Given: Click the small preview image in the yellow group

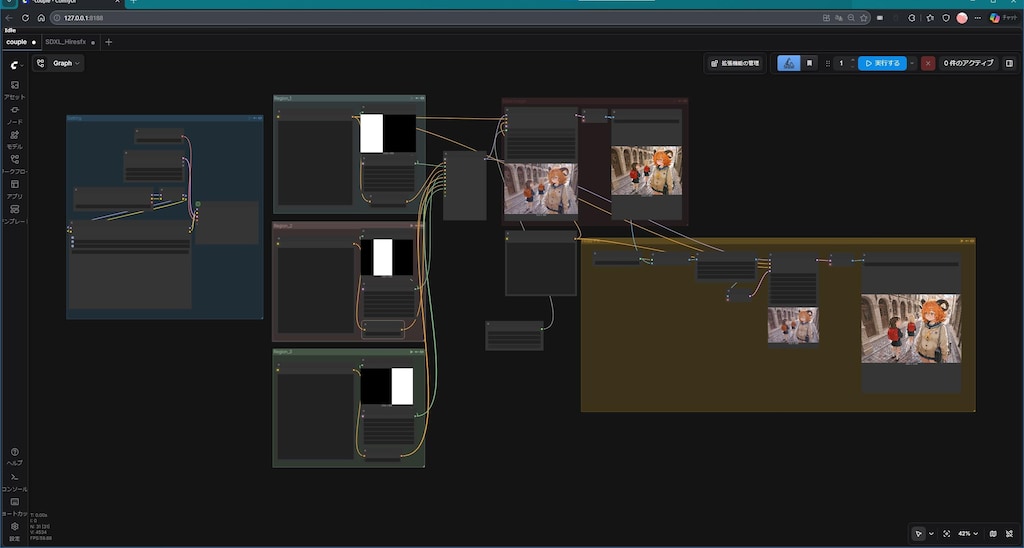Looking at the screenshot, I should [793, 325].
